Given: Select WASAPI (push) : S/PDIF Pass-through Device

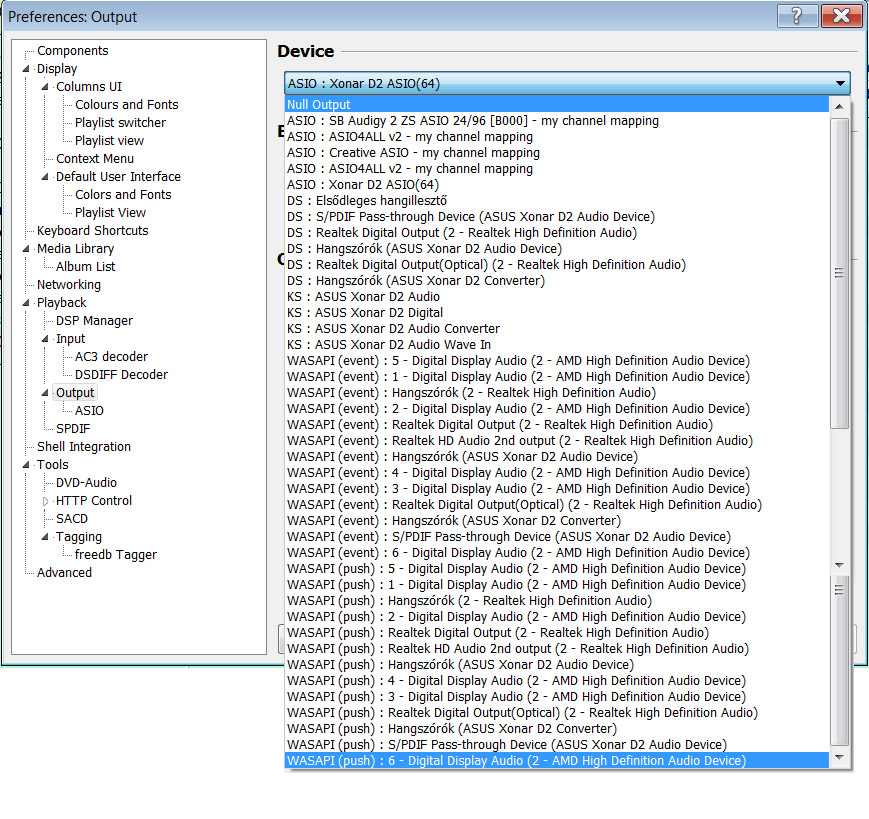Looking at the screenshot, I should pyautogui.click(x=557, y=745).
